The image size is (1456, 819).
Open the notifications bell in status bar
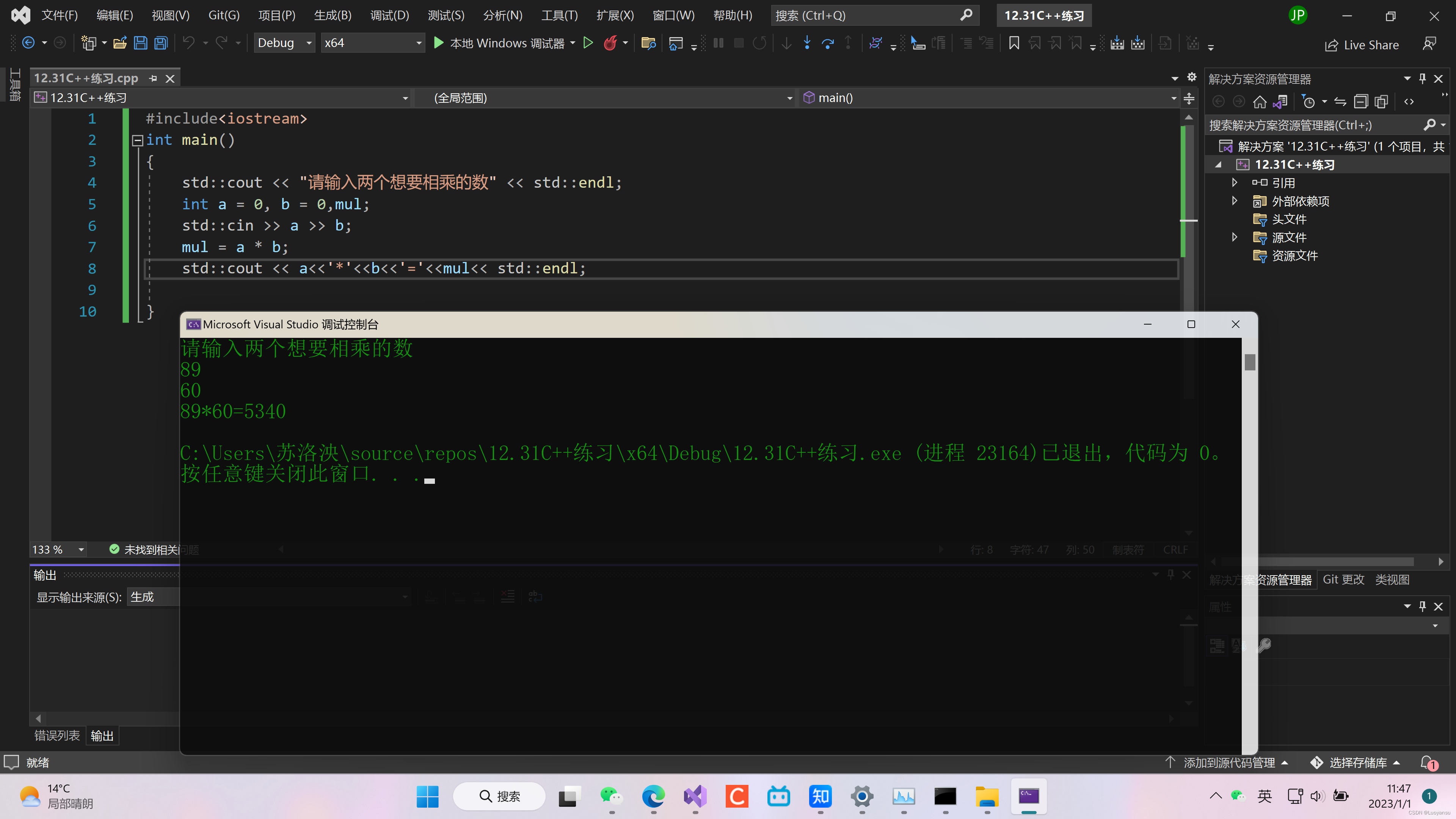coord(1428,763)
